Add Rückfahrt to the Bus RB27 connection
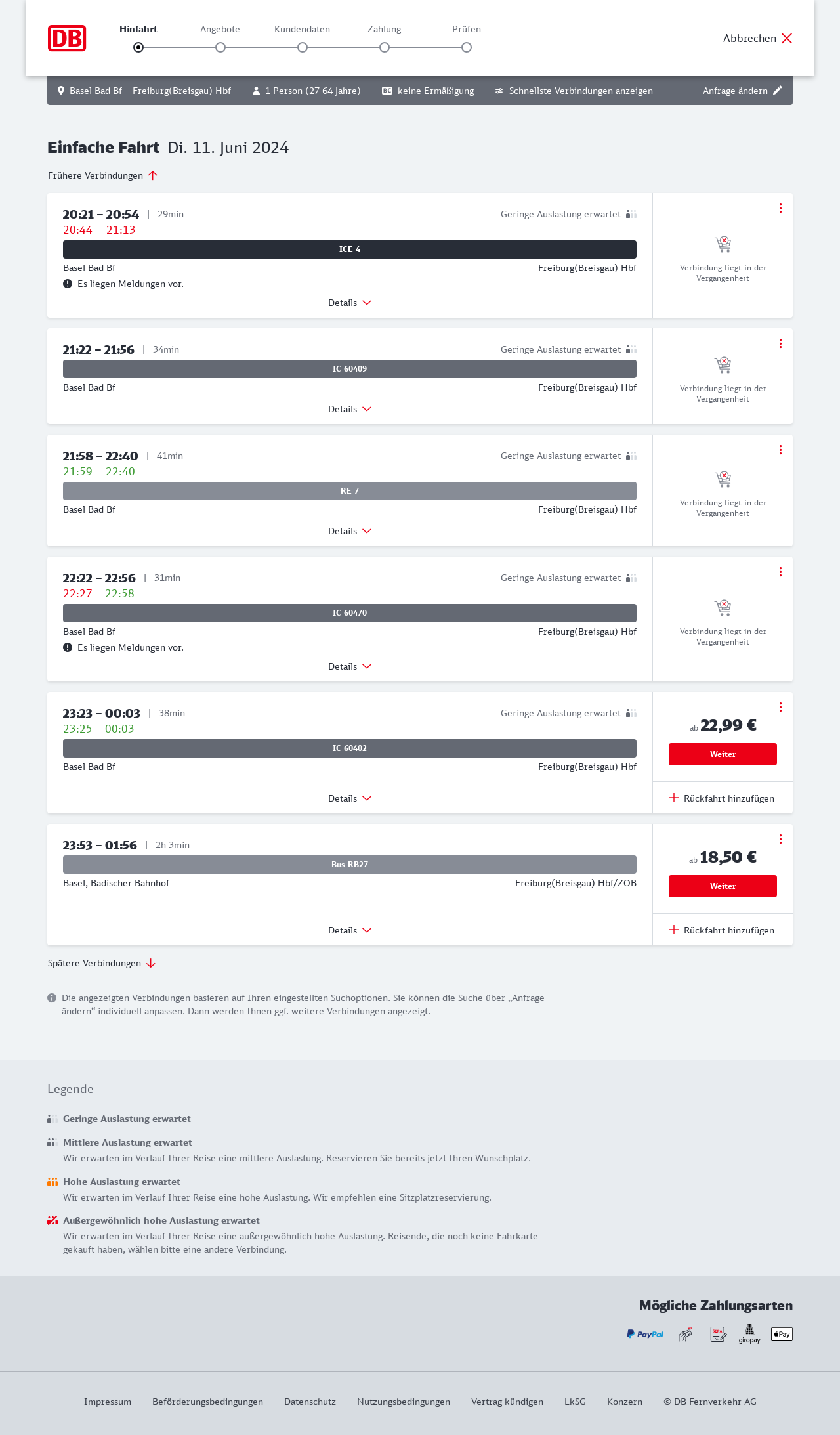 (722, 930)
